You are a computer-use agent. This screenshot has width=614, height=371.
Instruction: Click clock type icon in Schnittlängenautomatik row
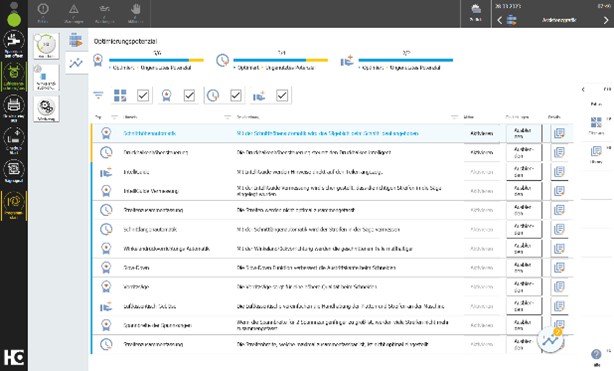106,229
